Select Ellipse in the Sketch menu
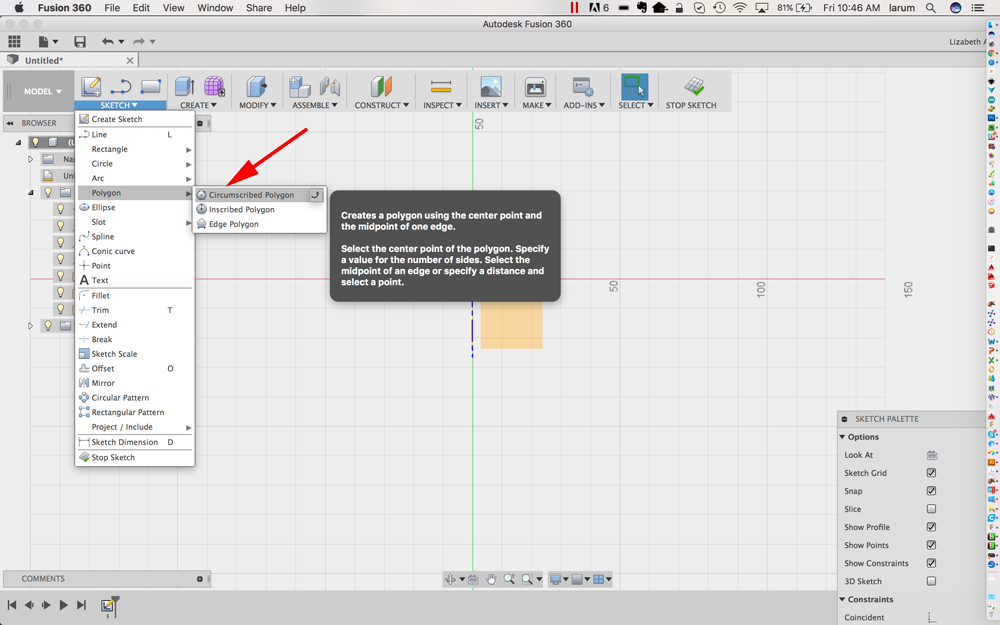Viewport: 1000px width, 625px height. click(x=135, y=208)
